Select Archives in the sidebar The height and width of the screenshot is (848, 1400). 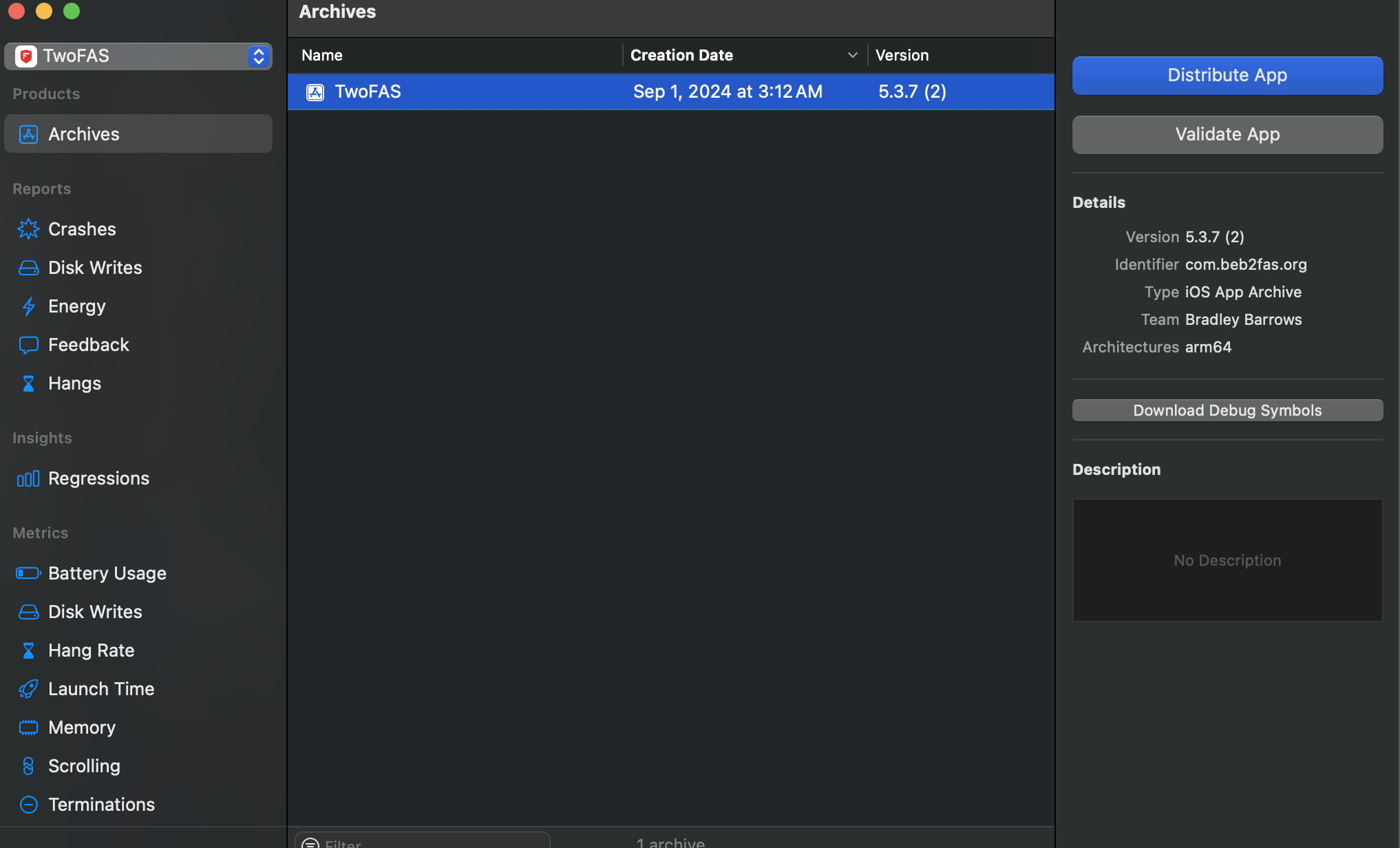(138, 134)
